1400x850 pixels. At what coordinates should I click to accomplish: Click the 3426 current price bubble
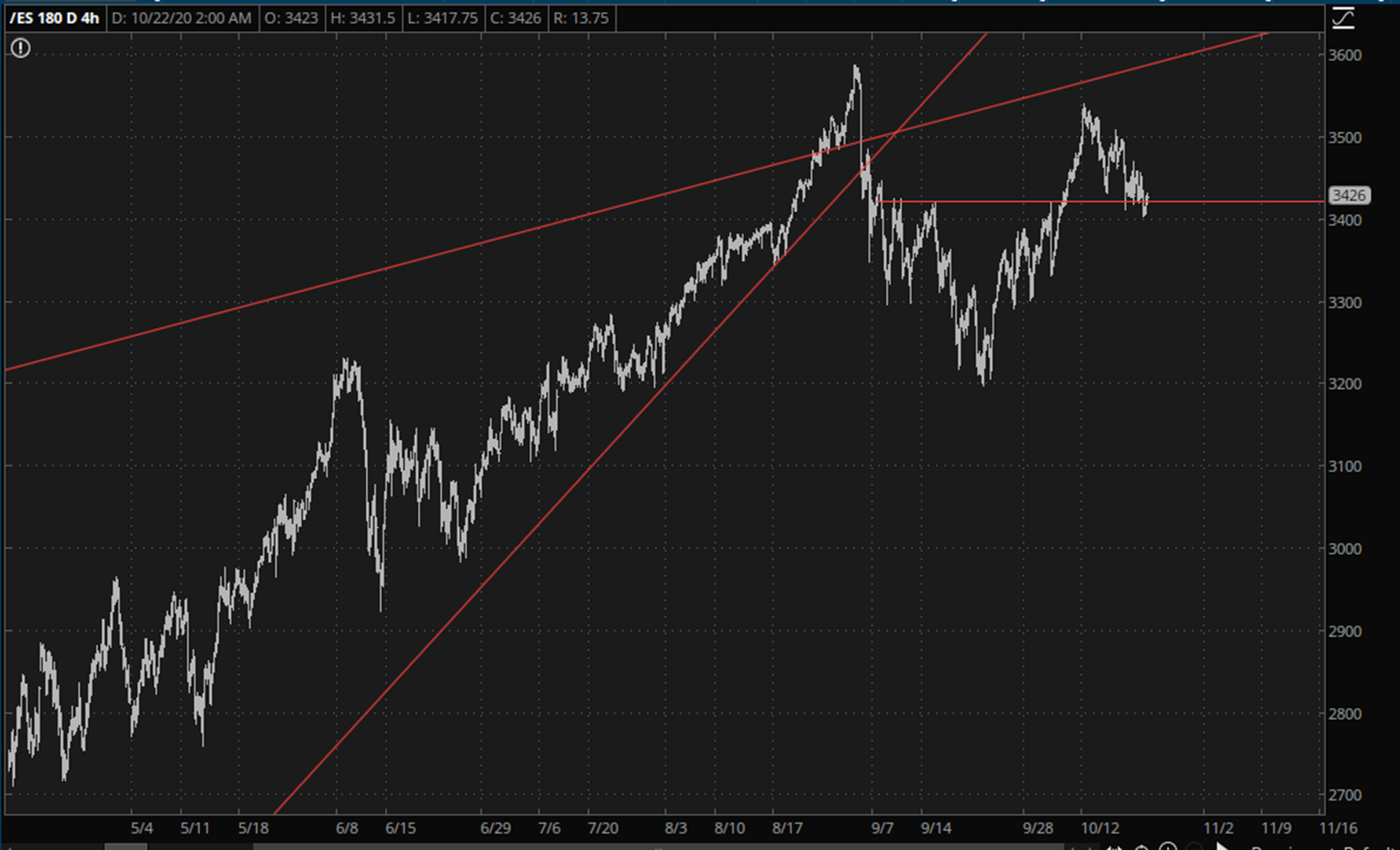(1349, 195)
